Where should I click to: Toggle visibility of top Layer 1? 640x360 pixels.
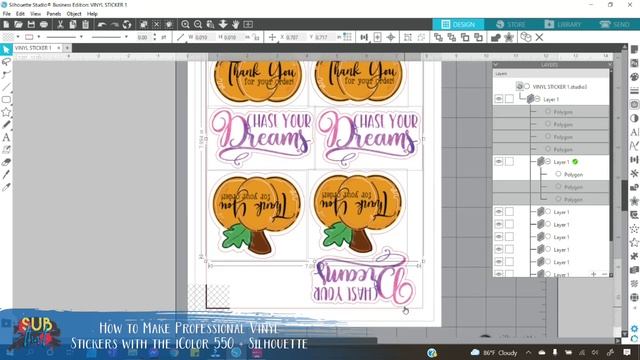tap(499, 99)
